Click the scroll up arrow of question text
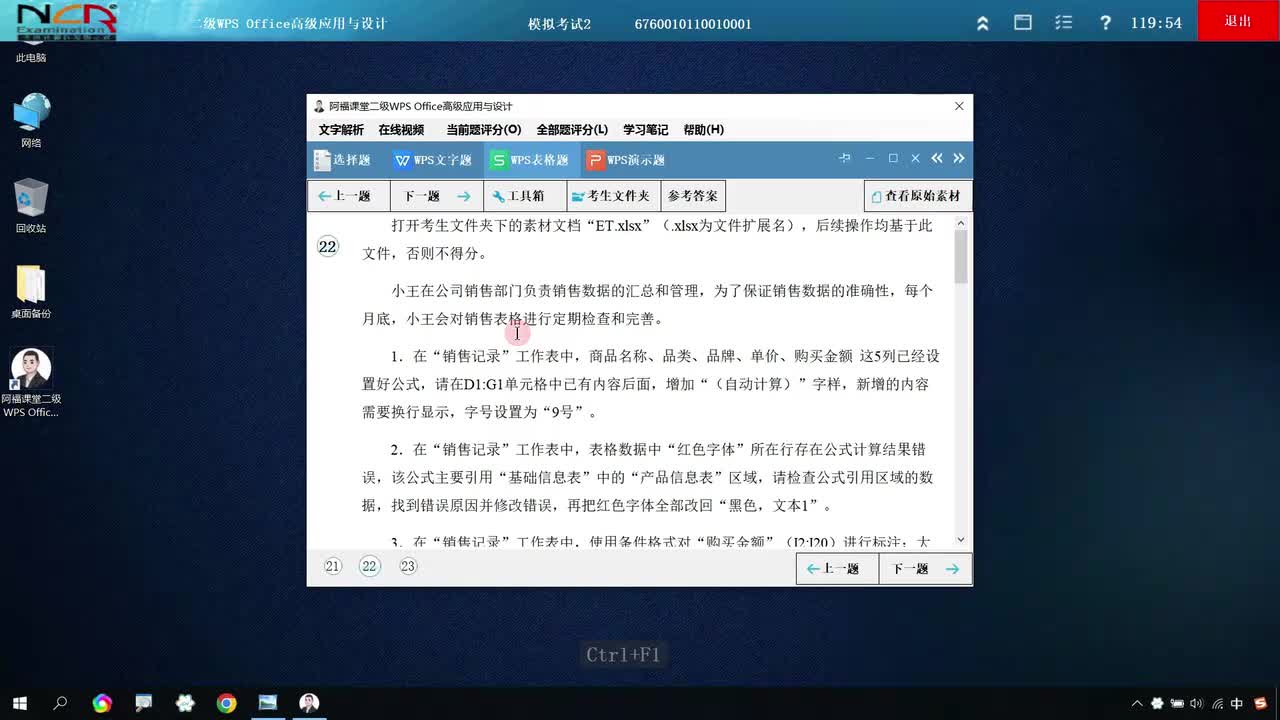Screen dimensions: 1280x720 pos(961,223)
